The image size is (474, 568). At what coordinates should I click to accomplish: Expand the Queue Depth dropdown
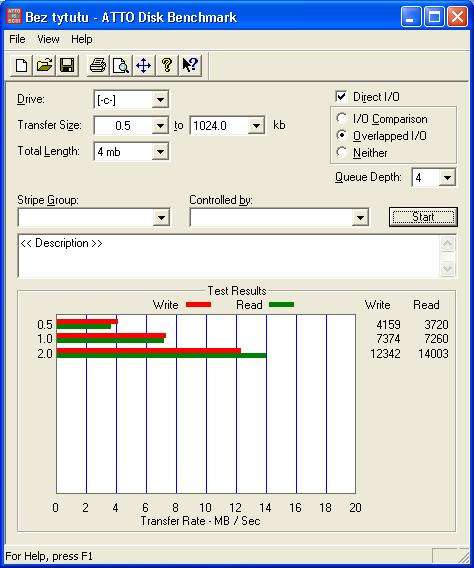point(447,178)
